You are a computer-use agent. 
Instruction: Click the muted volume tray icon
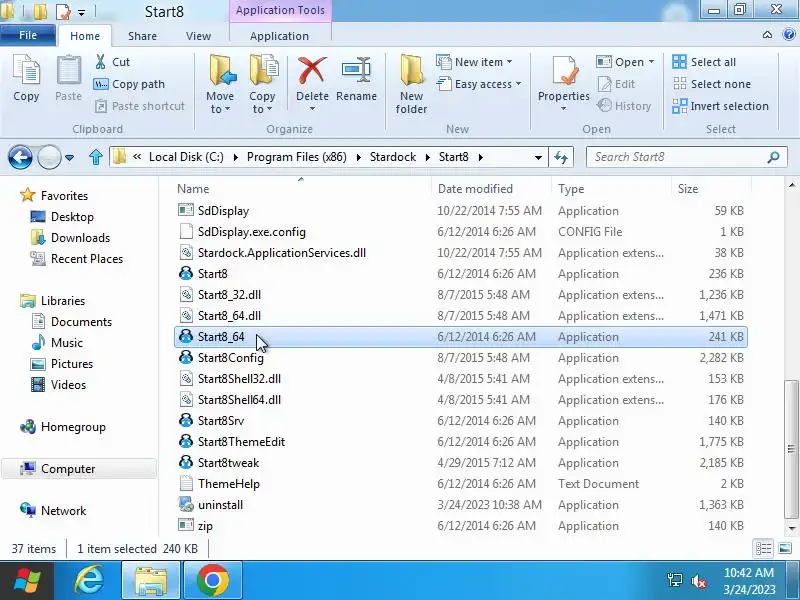pyautogui.click(x=698, y=581)
